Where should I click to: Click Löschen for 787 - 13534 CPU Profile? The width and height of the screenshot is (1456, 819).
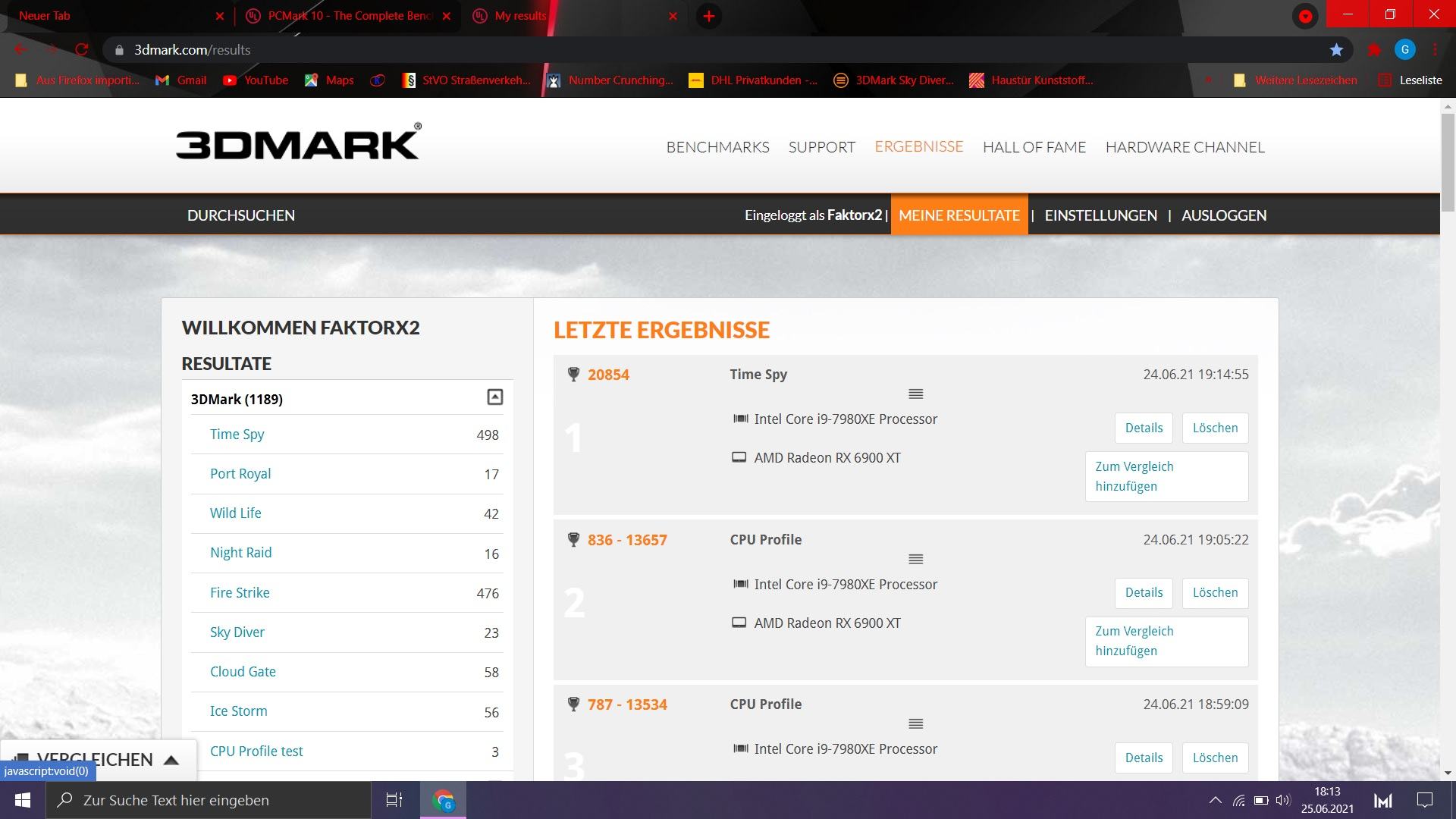(1215, 758)
